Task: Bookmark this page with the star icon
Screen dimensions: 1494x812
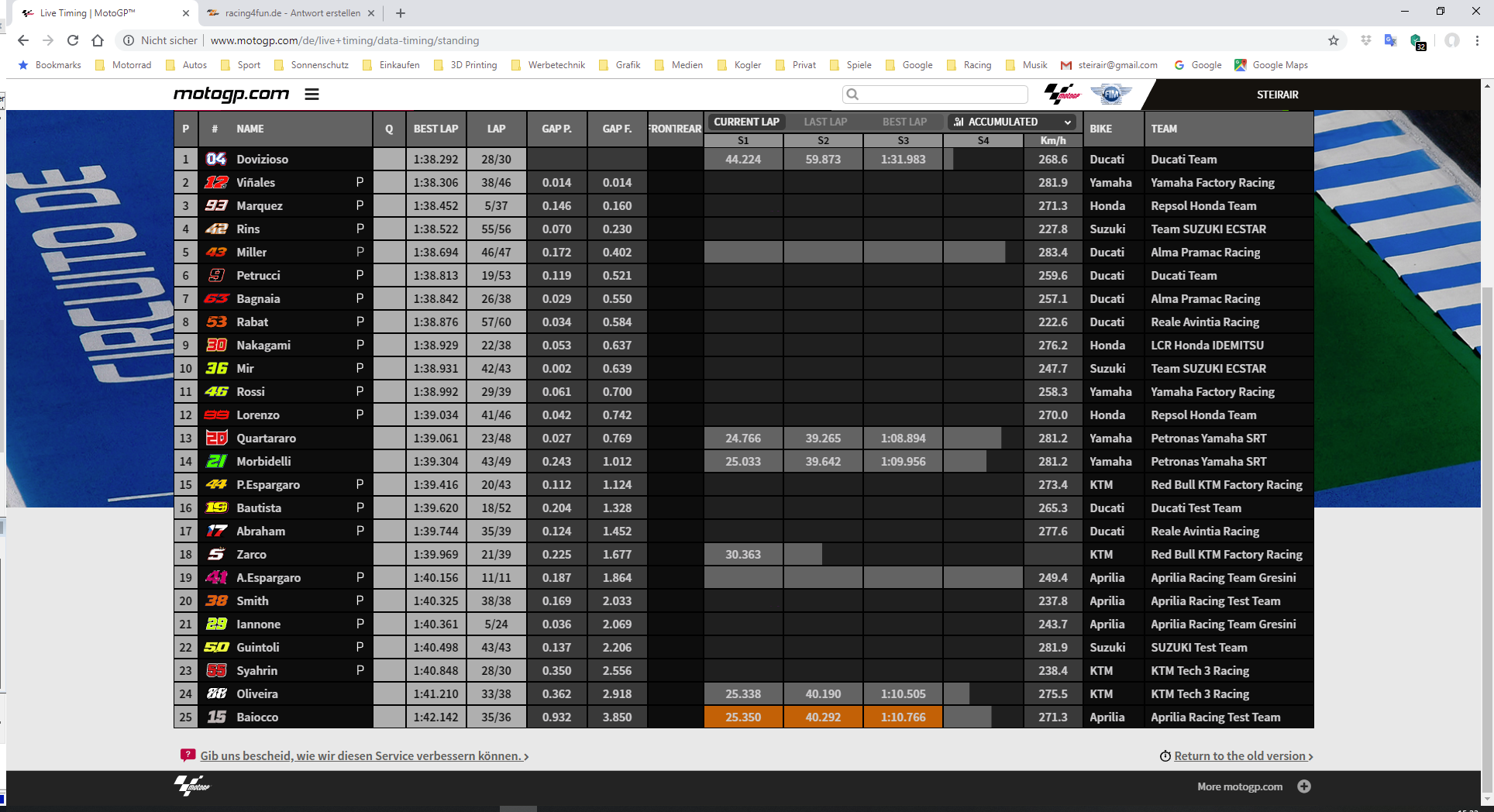Action: click(1334, 40)
